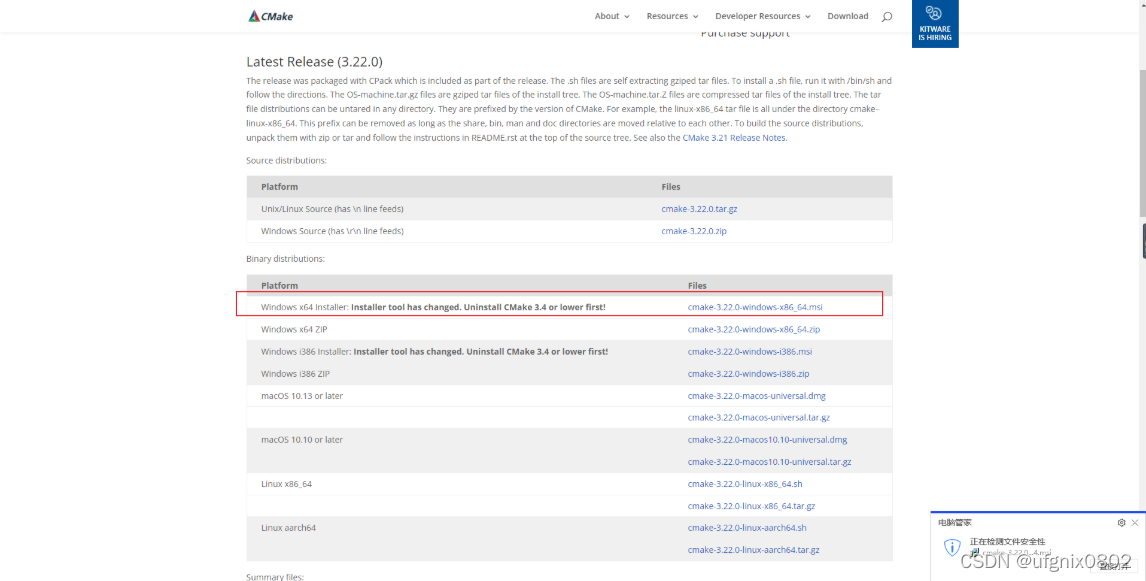Download cmake-3.22.0-linux-aarch64.tar.gz
Image resolution: width=1146 pixels, height=581 pixels.
coord(754,550)
